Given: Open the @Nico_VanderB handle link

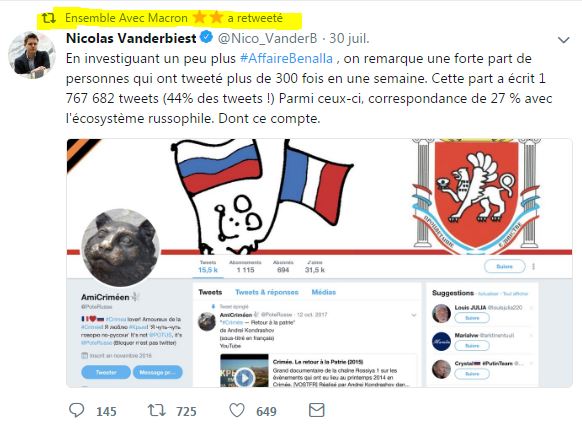Looking at the screenshot, I should [267, 38].
